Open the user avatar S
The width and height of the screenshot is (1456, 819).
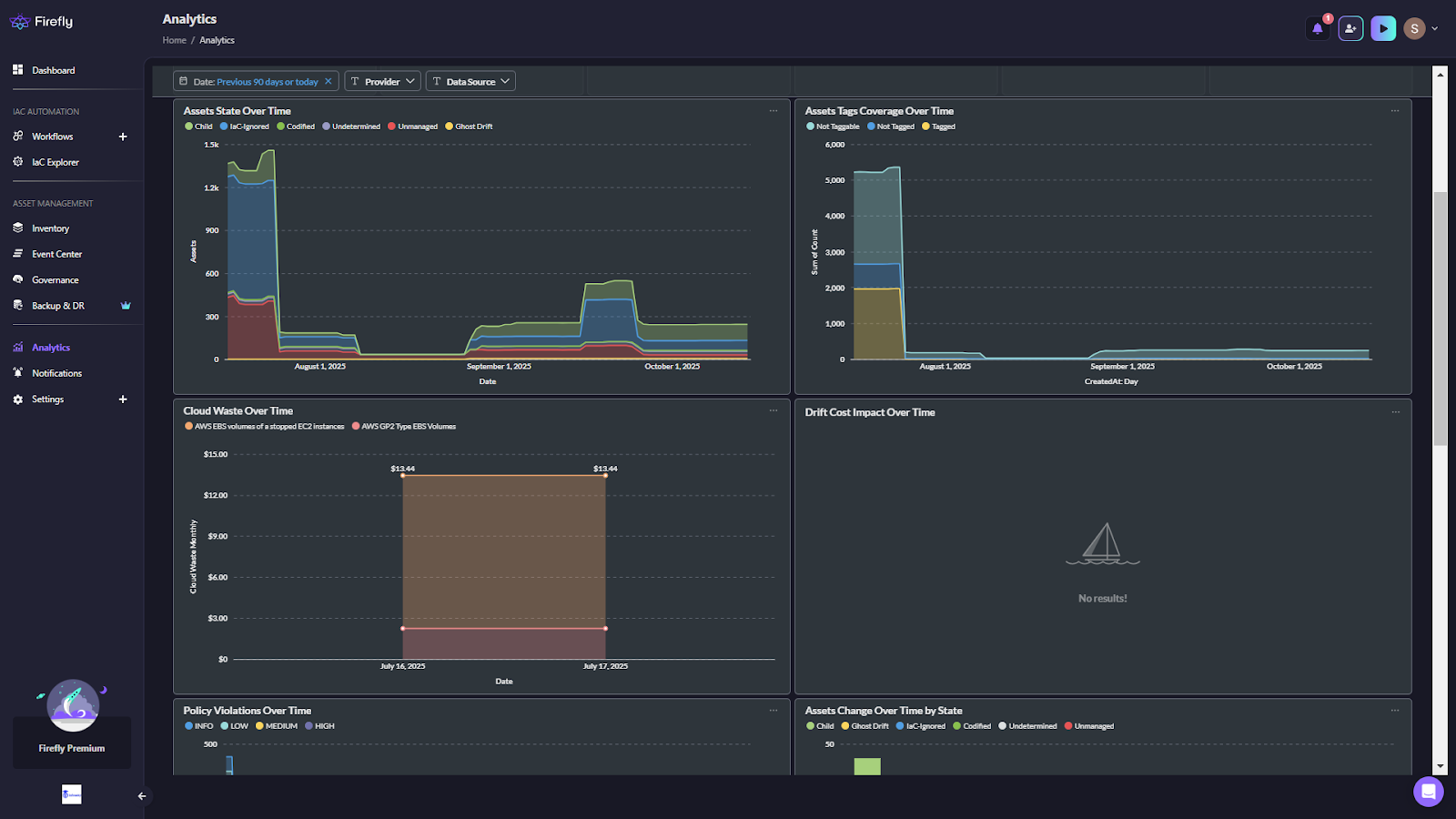(1414, 28)
